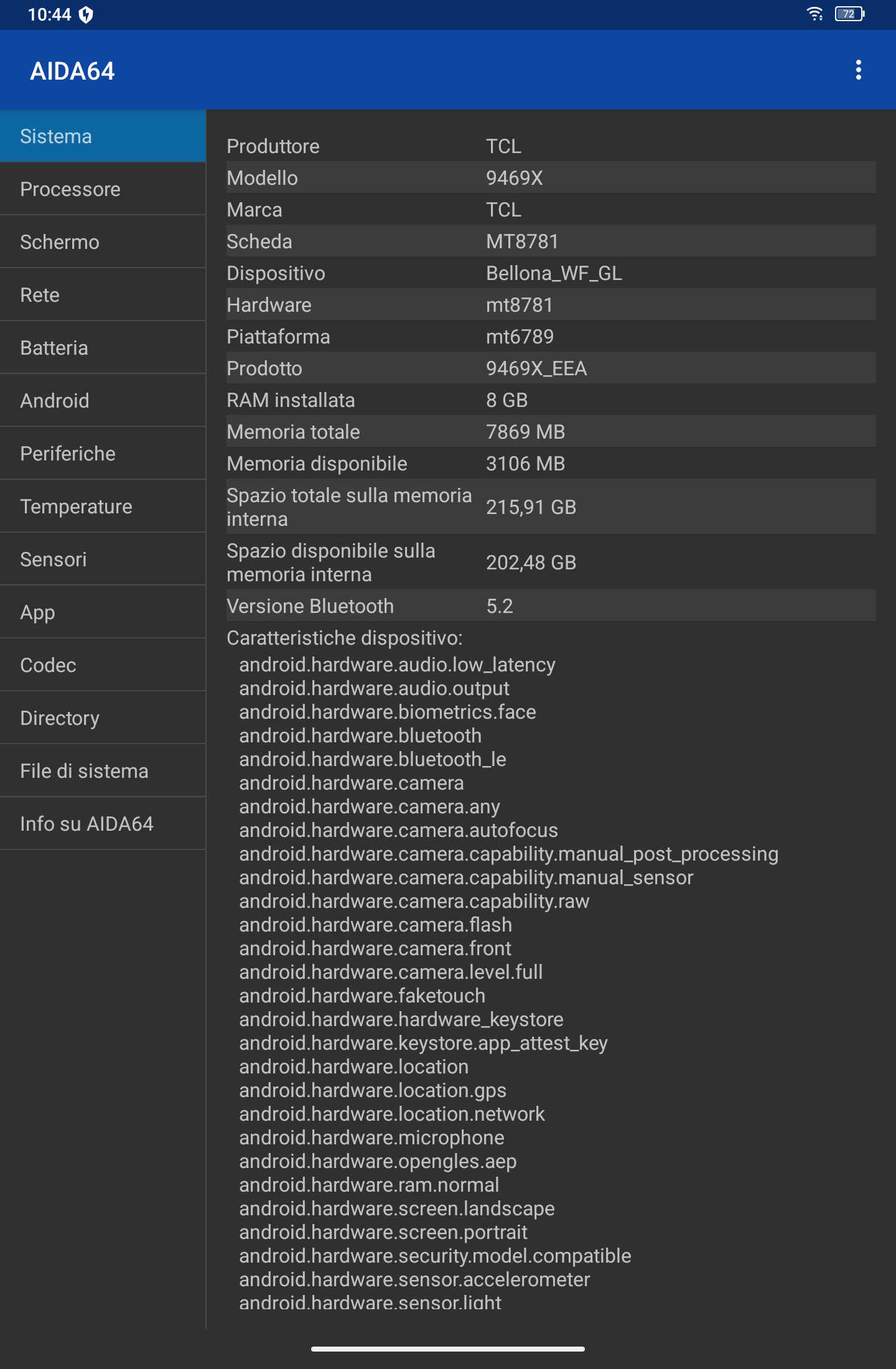The height and width of the screenshot is (1369, 896).
Task: Select the Prodotto 9469X_EEA row
Action: tap(551, 368)
